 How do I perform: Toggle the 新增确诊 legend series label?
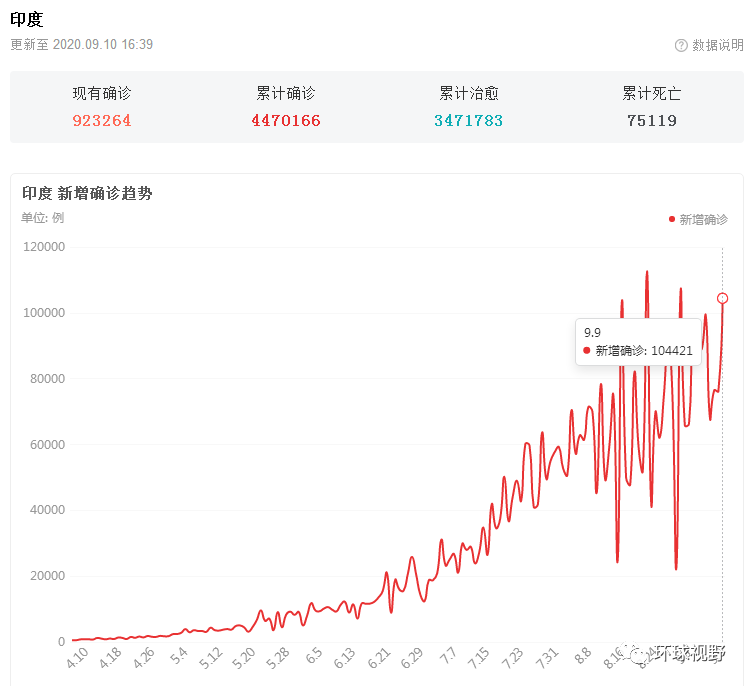[703, 219]
